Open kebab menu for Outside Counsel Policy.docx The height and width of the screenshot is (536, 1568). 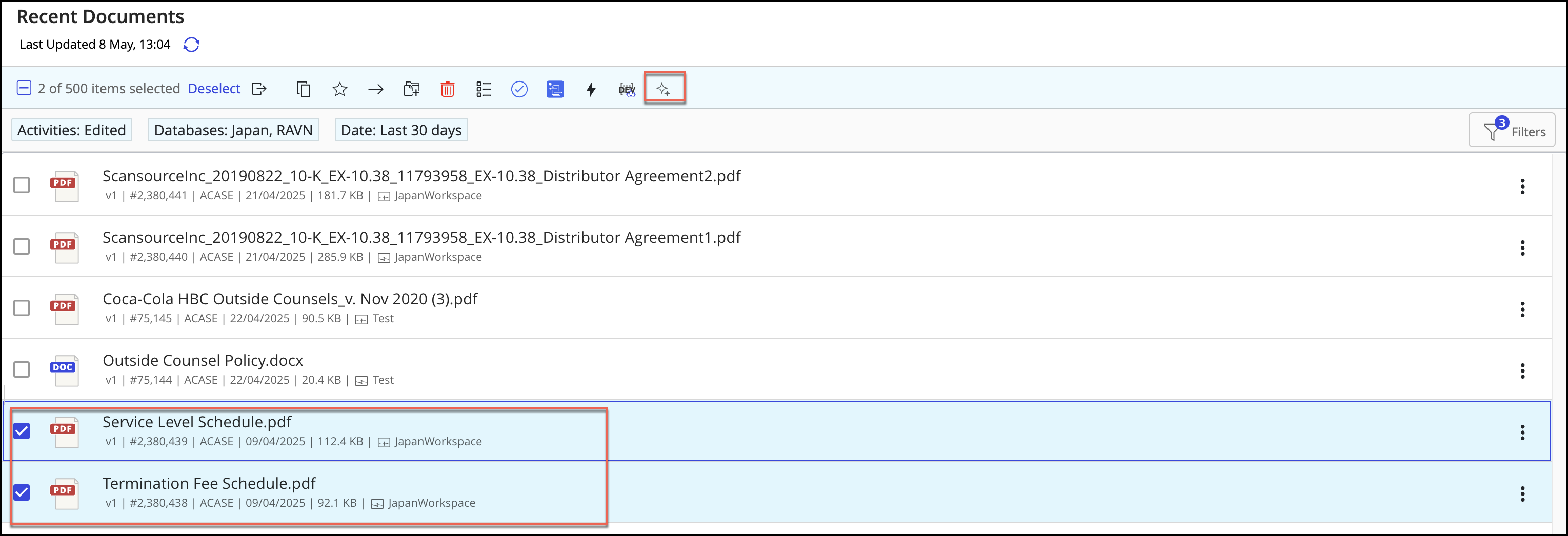click(x=1522, y=370)
